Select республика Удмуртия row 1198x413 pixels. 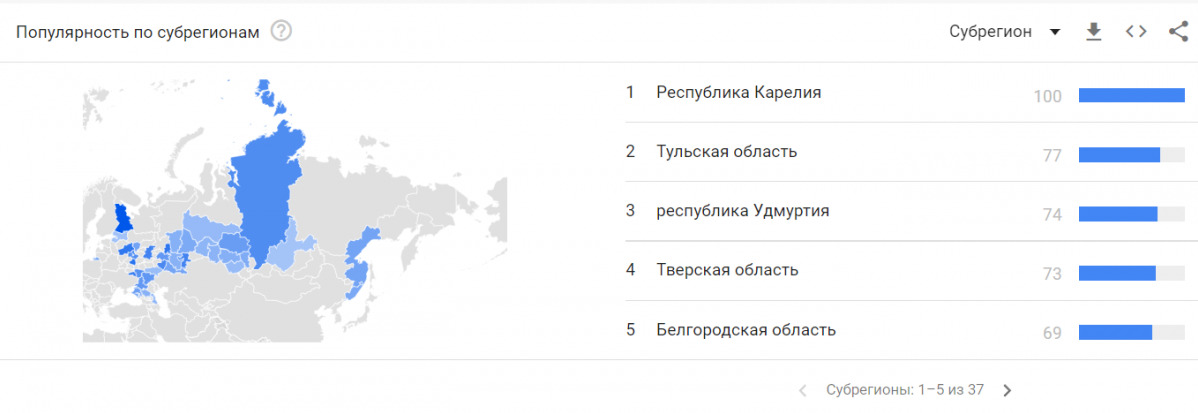pyautogui.click(x=742, y=211)
